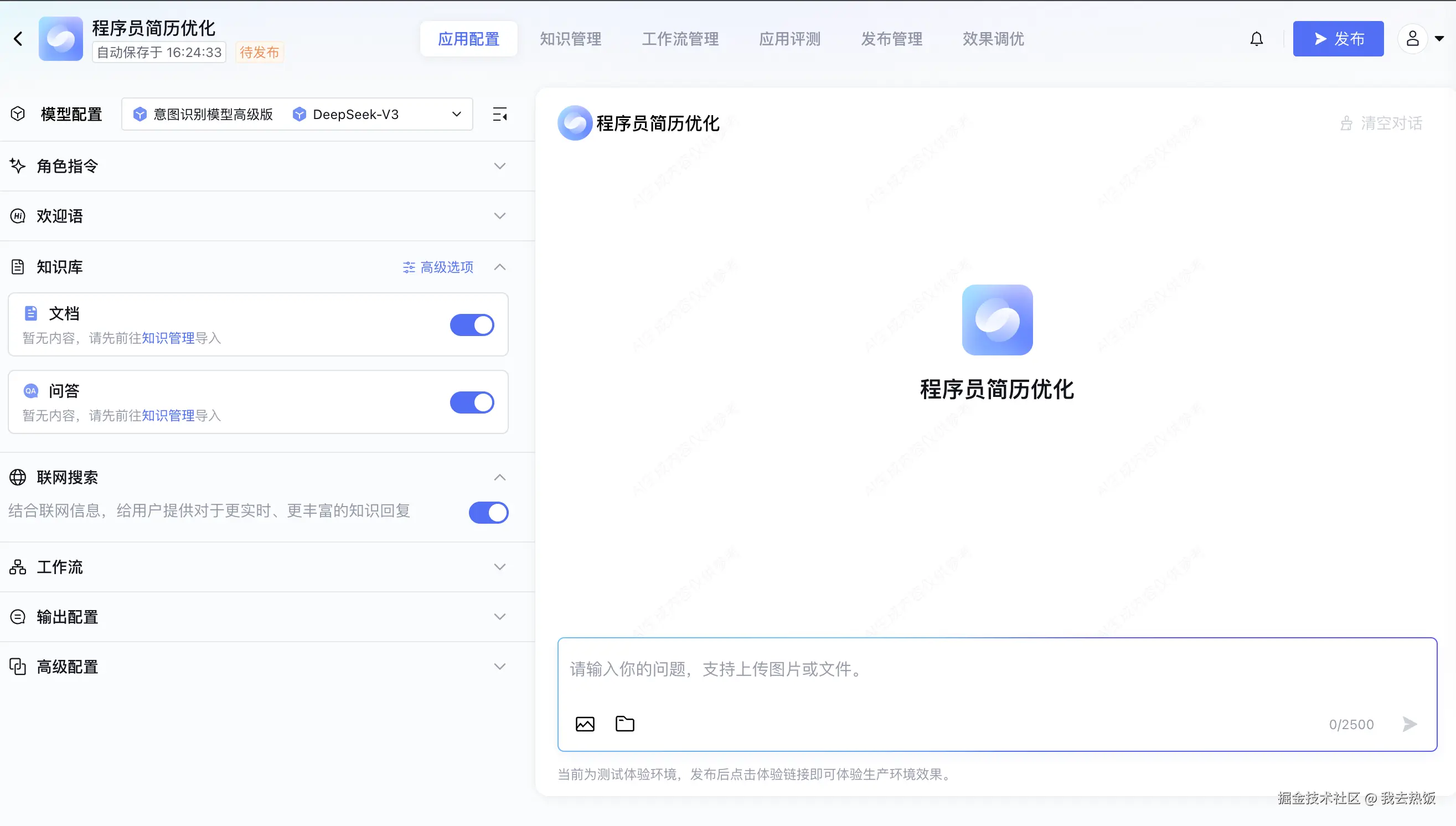
Task: Disable the 联网搜索 toggle
Action: [x=488, y=512]
